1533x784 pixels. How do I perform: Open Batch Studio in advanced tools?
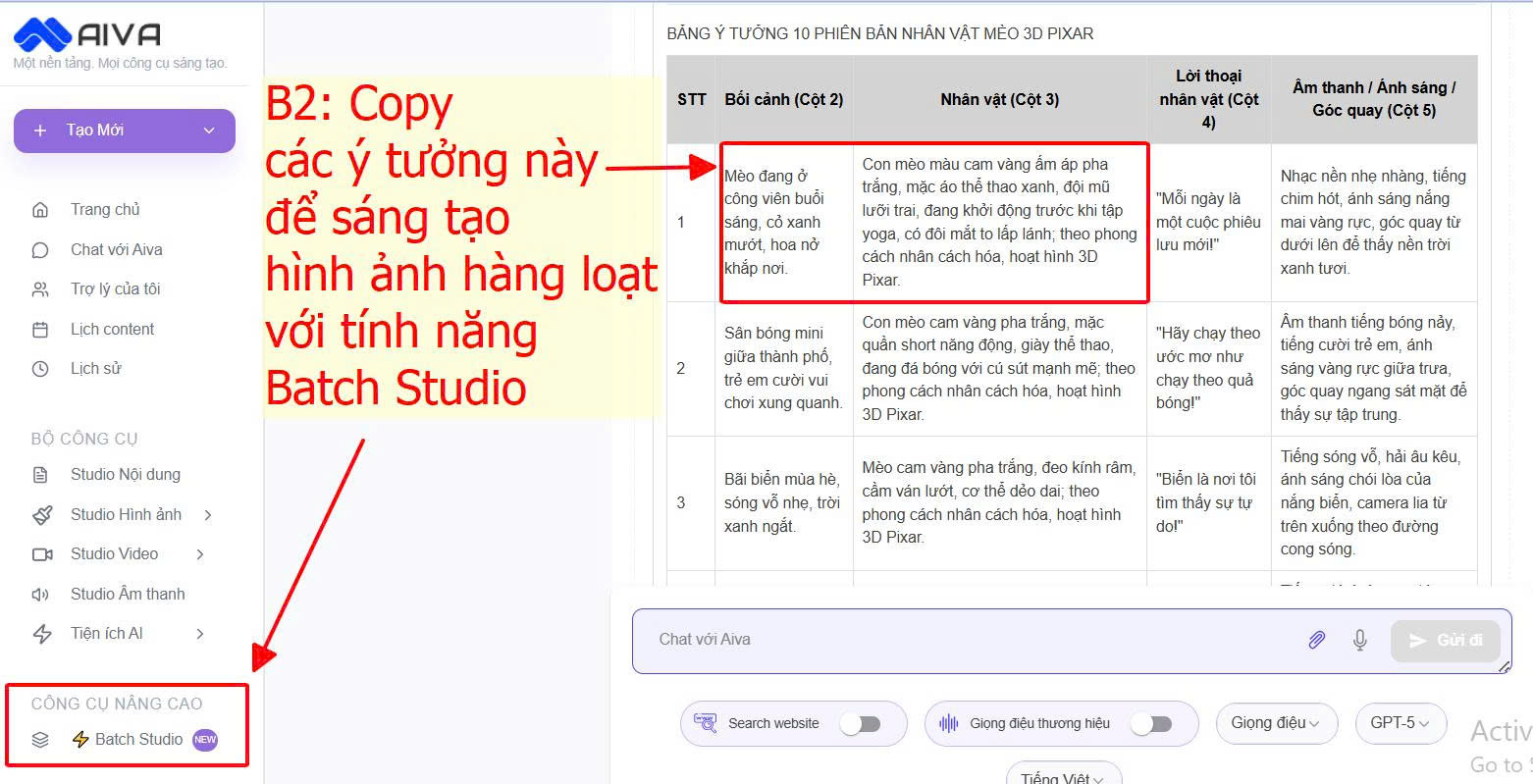click(x=138, y=740)
